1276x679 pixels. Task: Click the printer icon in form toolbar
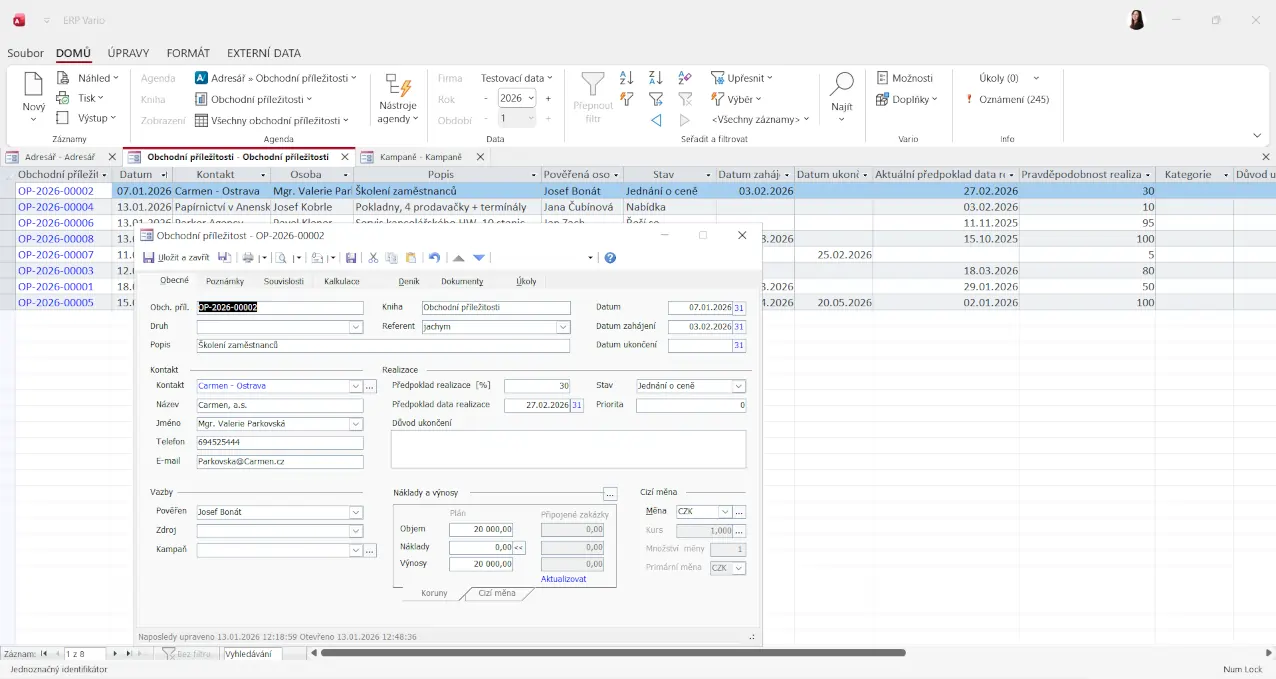point(248,258)
